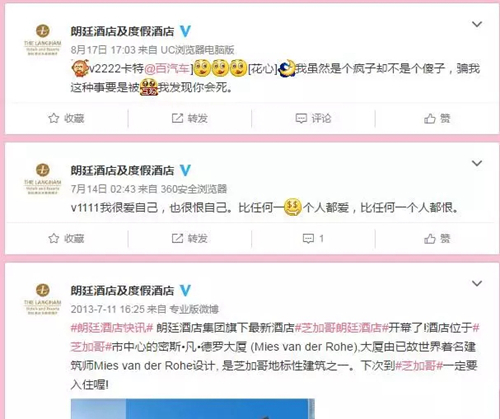Open the #朗廷酒店快讯# hashtag

point(112,328)
